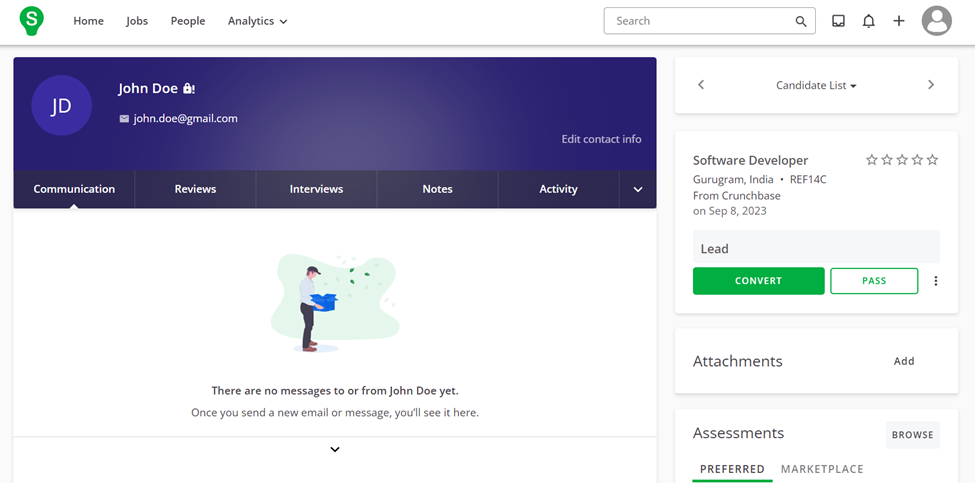Click Edit contact info
975x483 pixels.
pos(601,139)
